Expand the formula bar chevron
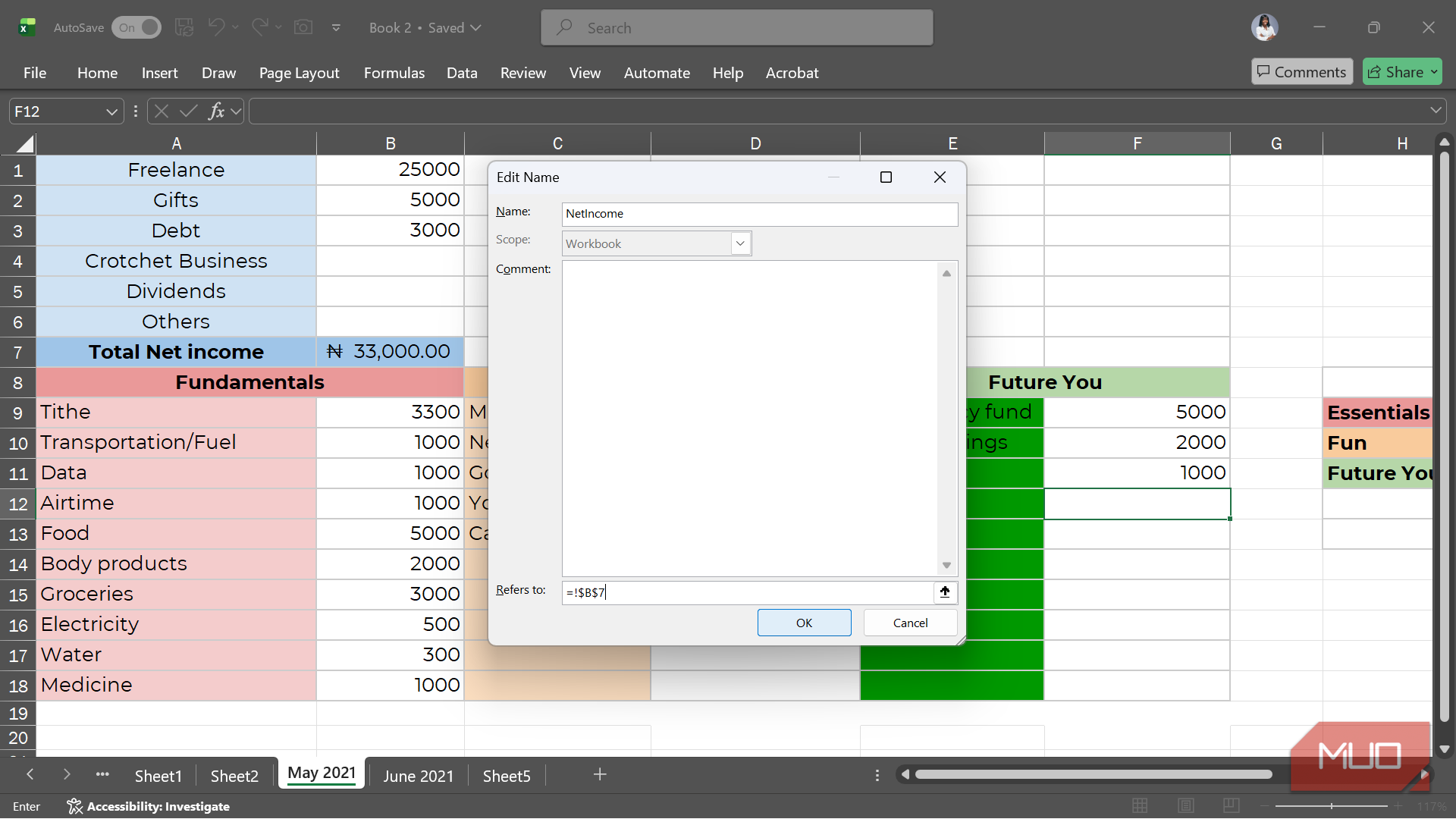Viewport: 1456px width, 819px height. 1436,111
